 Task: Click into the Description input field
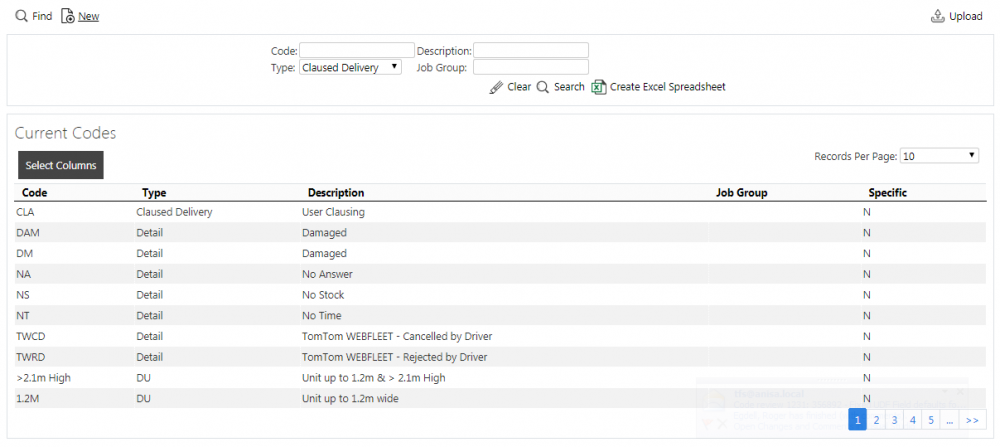click(x=531, y=50)
